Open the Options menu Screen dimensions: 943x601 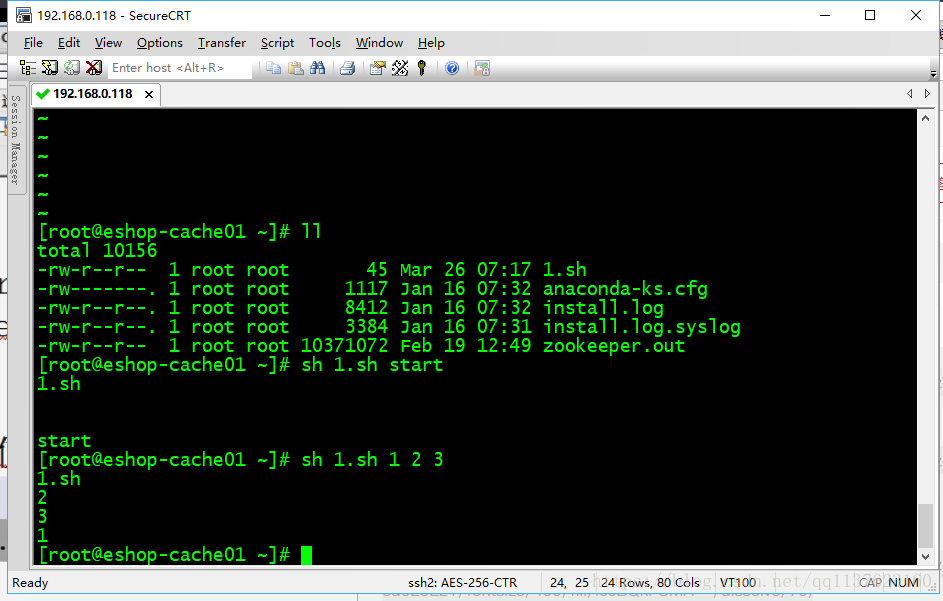(x=159, y=43)
